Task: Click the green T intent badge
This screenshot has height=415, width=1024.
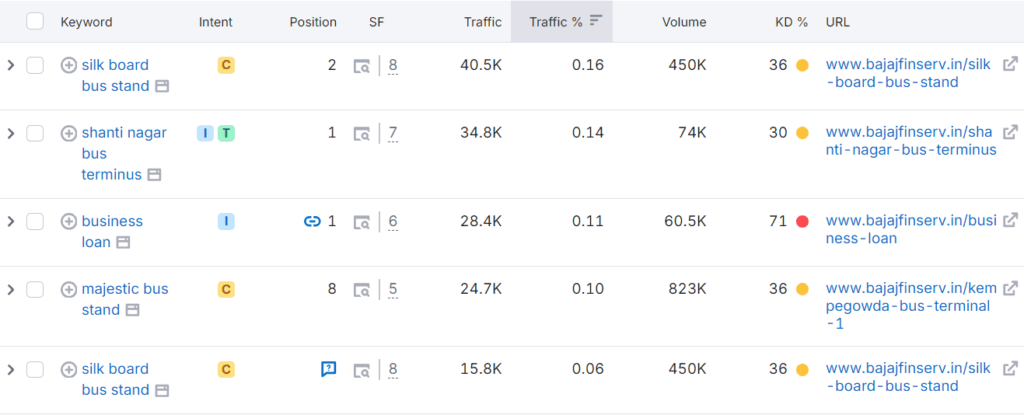Action: point(226,133)
